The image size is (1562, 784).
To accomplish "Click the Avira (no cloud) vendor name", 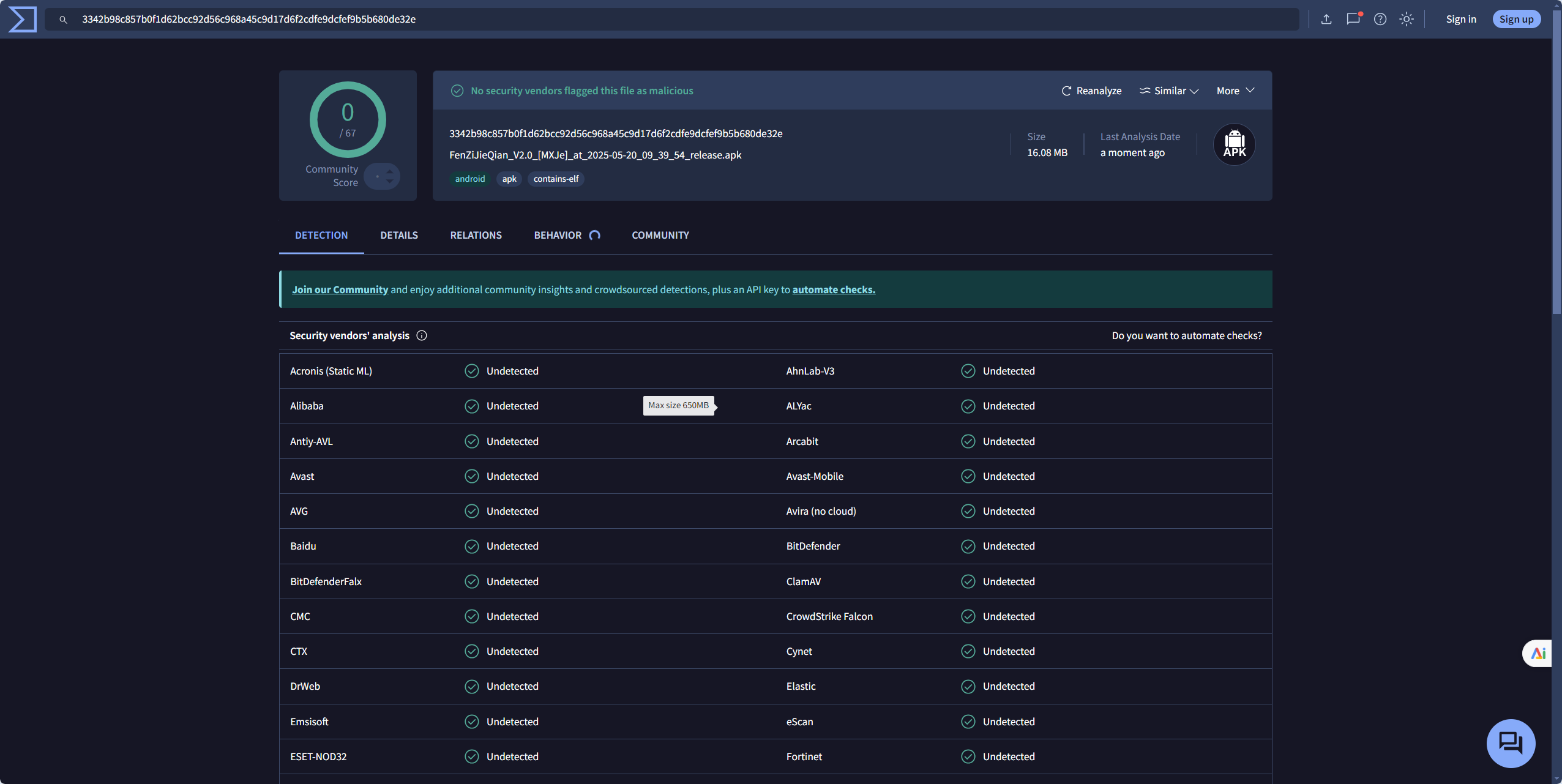I will (821, 511).
